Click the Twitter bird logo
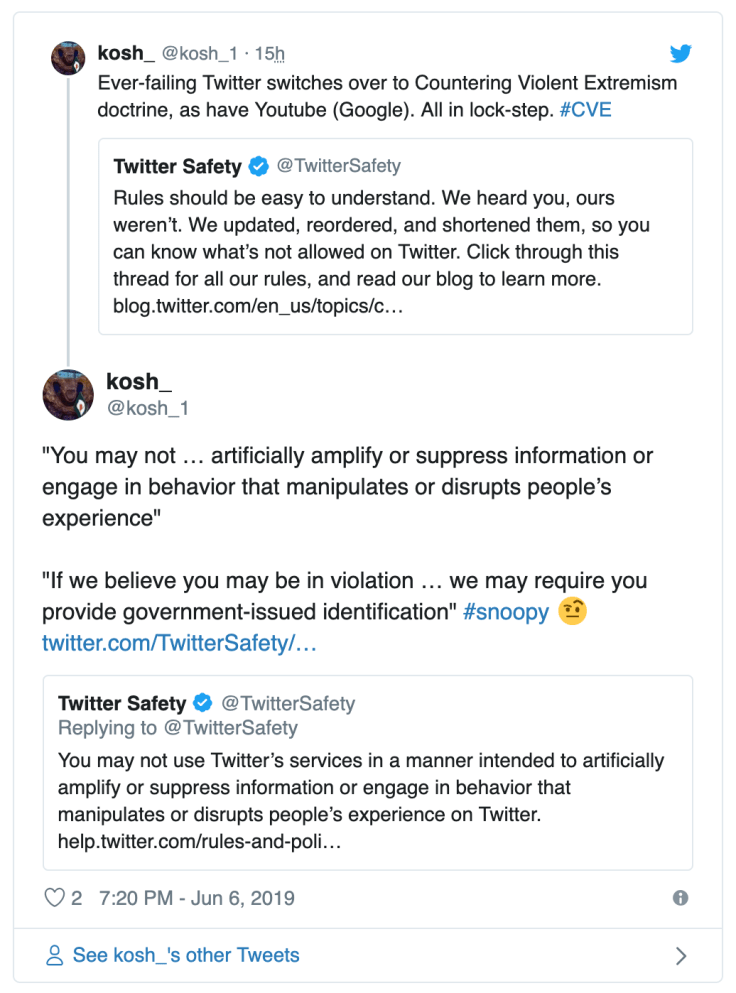 [681, 54]
